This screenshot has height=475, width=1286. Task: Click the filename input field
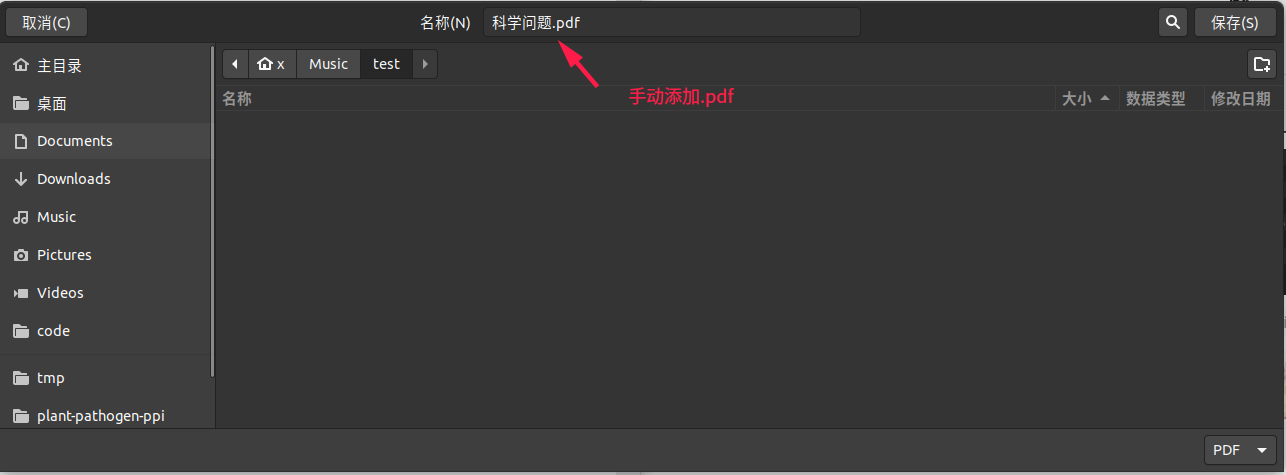click(x=672, y=22)
